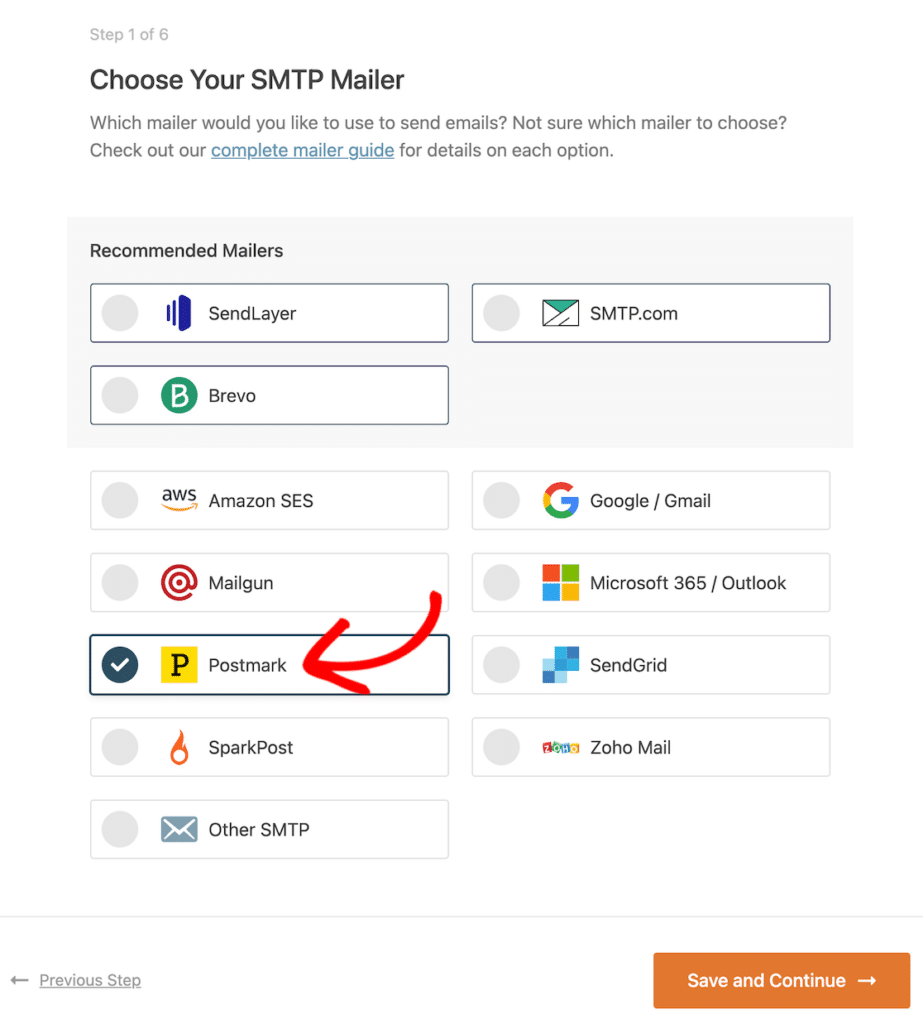Viewport: 923px width, 1024px height.
Task: Click the yellow Postmark P logo
Action: coord(179,665)
